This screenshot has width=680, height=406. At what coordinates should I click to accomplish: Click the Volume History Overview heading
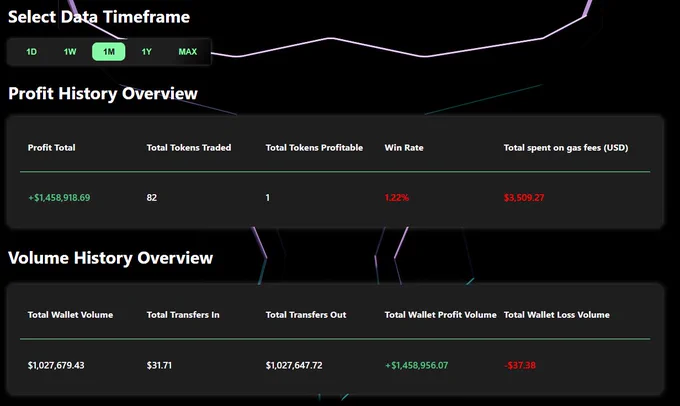111,258
